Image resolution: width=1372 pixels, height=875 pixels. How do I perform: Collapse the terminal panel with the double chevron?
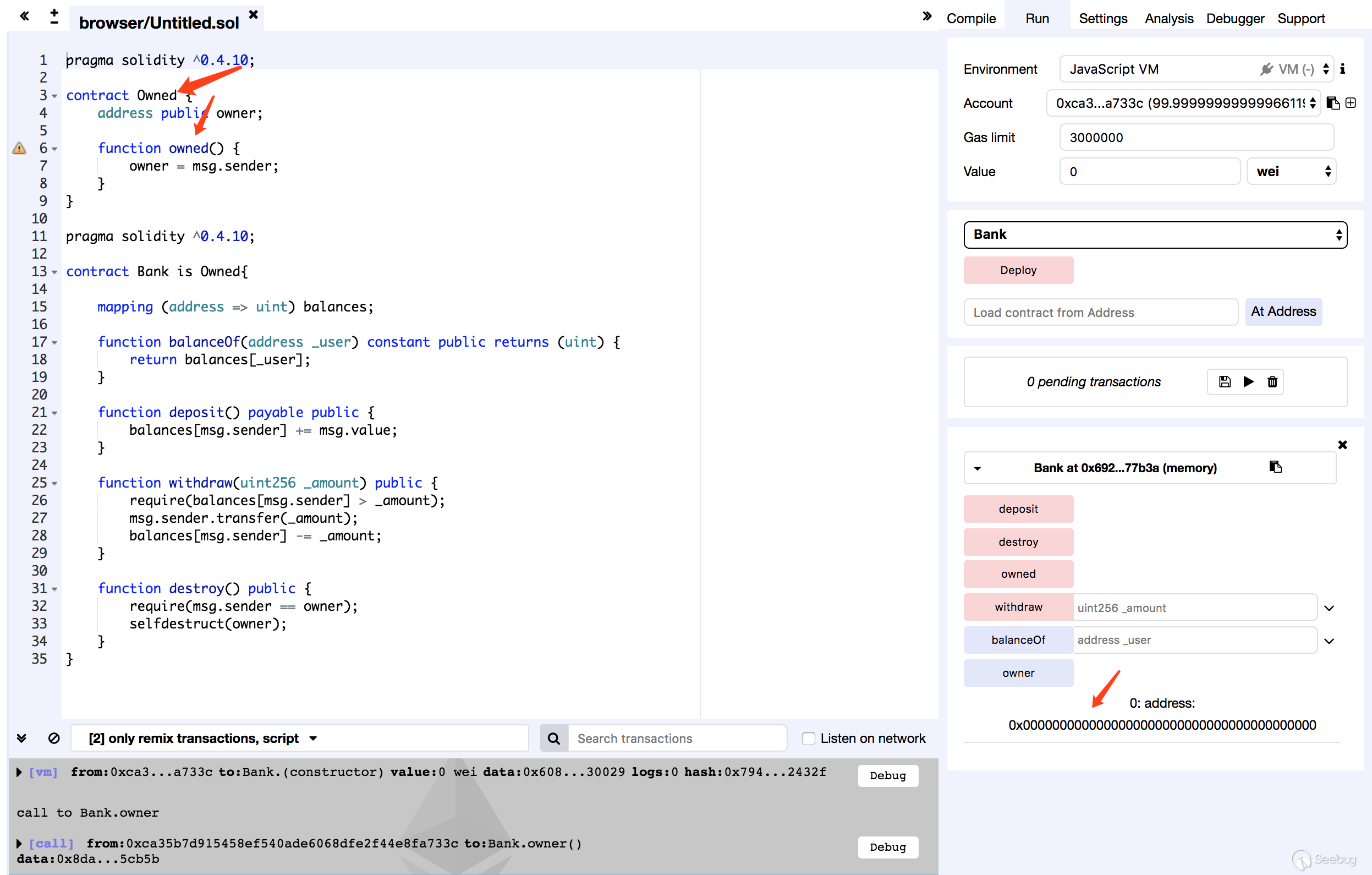[21, 738]
